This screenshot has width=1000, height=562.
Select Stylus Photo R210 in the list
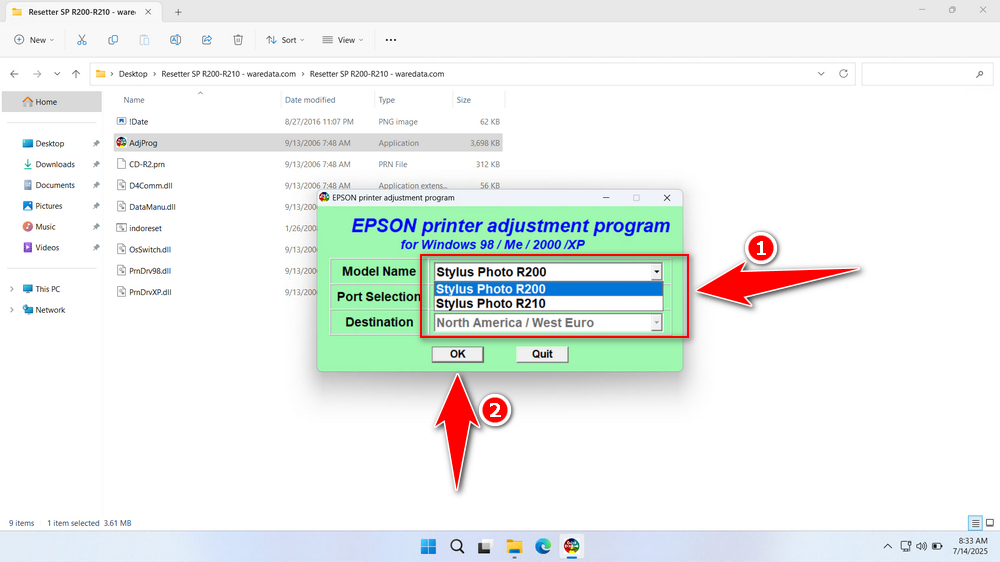tap(548, 304)
